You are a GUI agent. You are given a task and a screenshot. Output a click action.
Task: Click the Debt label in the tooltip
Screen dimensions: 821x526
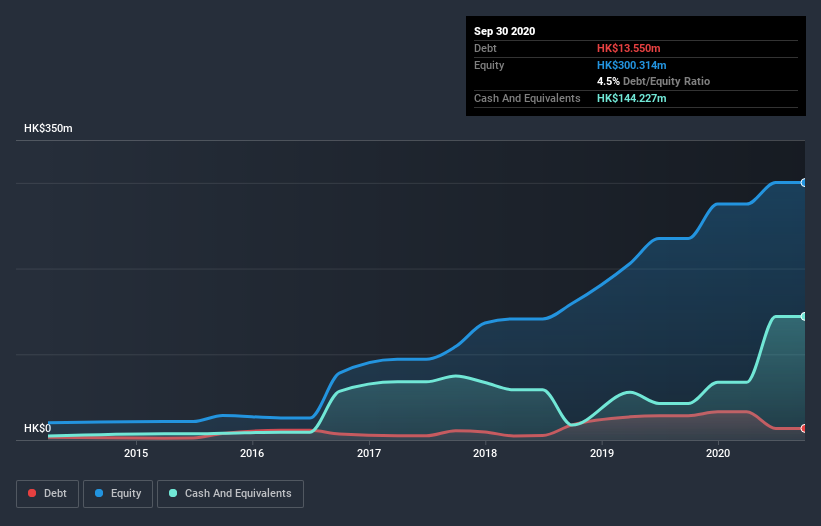pyautogui.click(x=485, y=48)
